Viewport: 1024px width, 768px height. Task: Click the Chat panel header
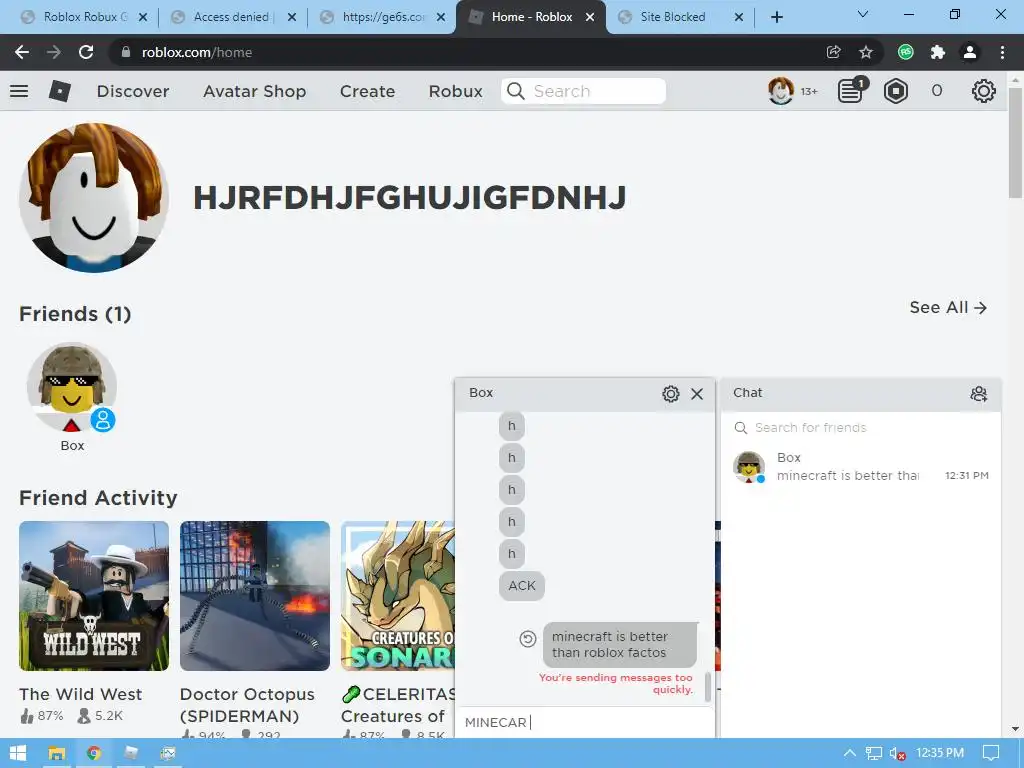[x=861, y=393]
